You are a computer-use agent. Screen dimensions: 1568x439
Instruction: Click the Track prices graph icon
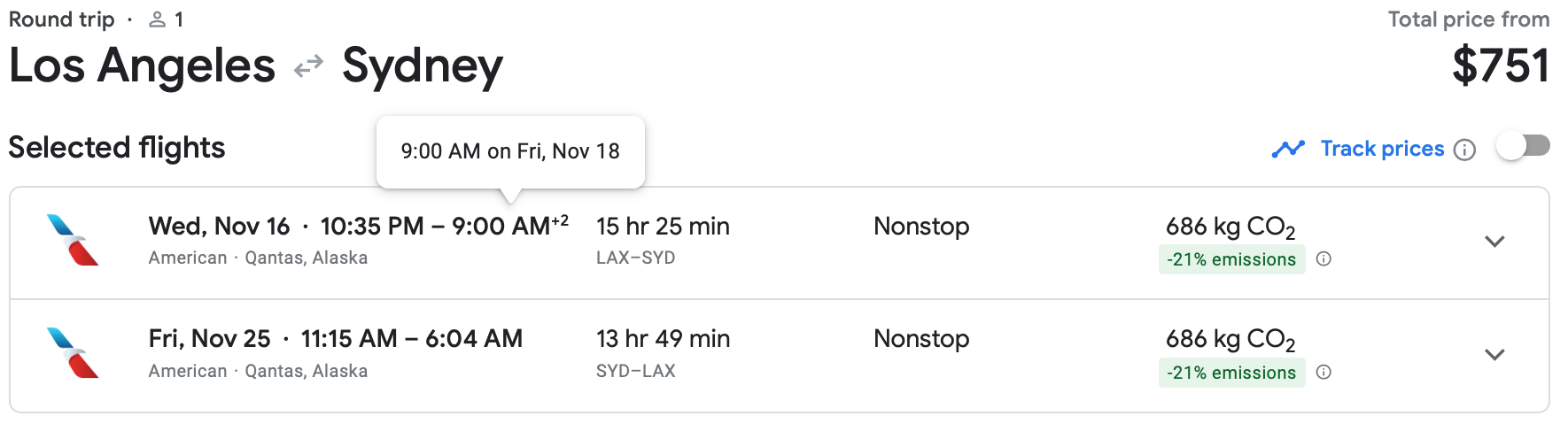pos(1288,149)
